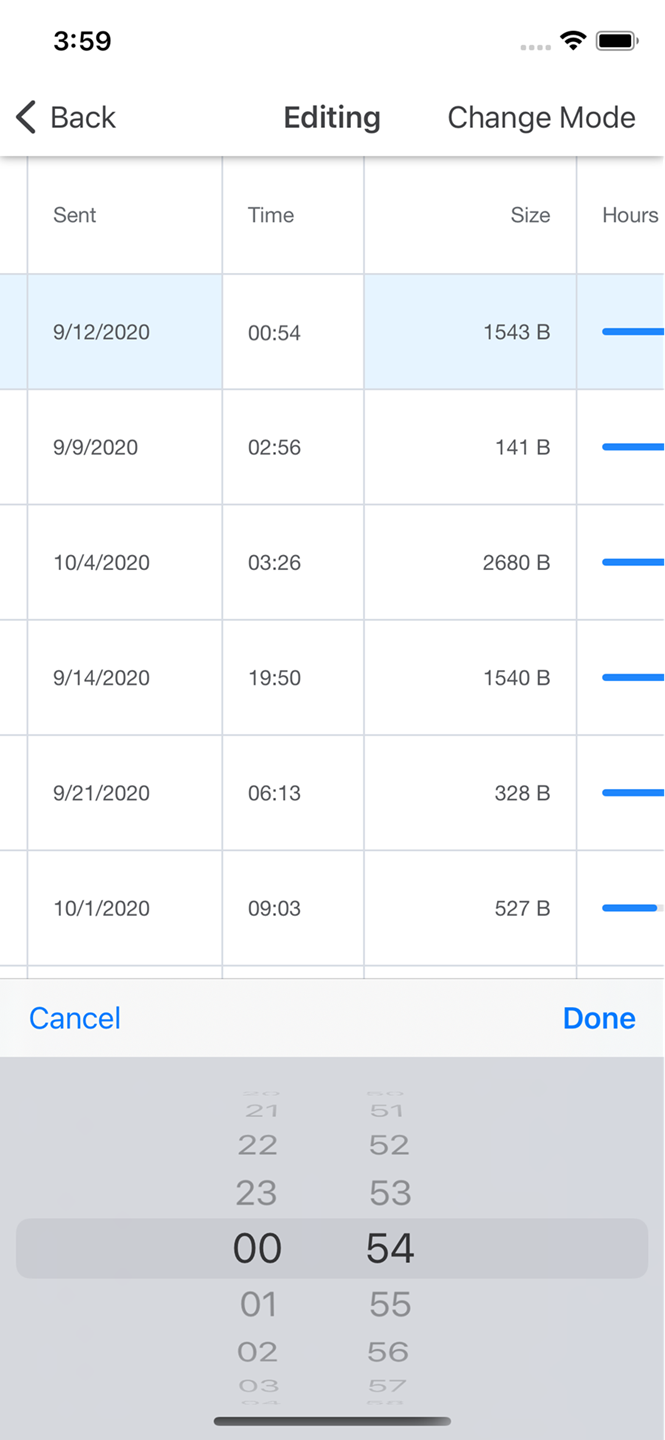The image size is (665, 1440).
Task: Confirm time with Done
Action: (x=599, y=1018)
